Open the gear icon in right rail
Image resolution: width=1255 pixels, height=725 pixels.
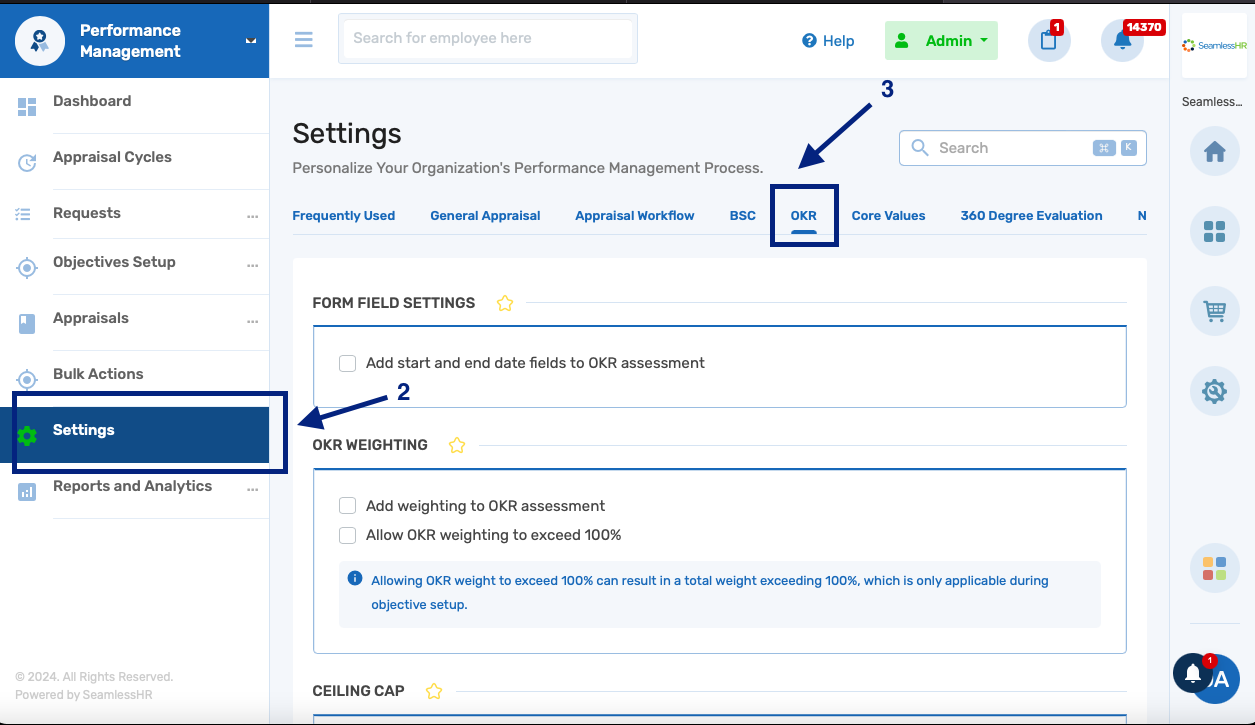tap(1215, 391)
